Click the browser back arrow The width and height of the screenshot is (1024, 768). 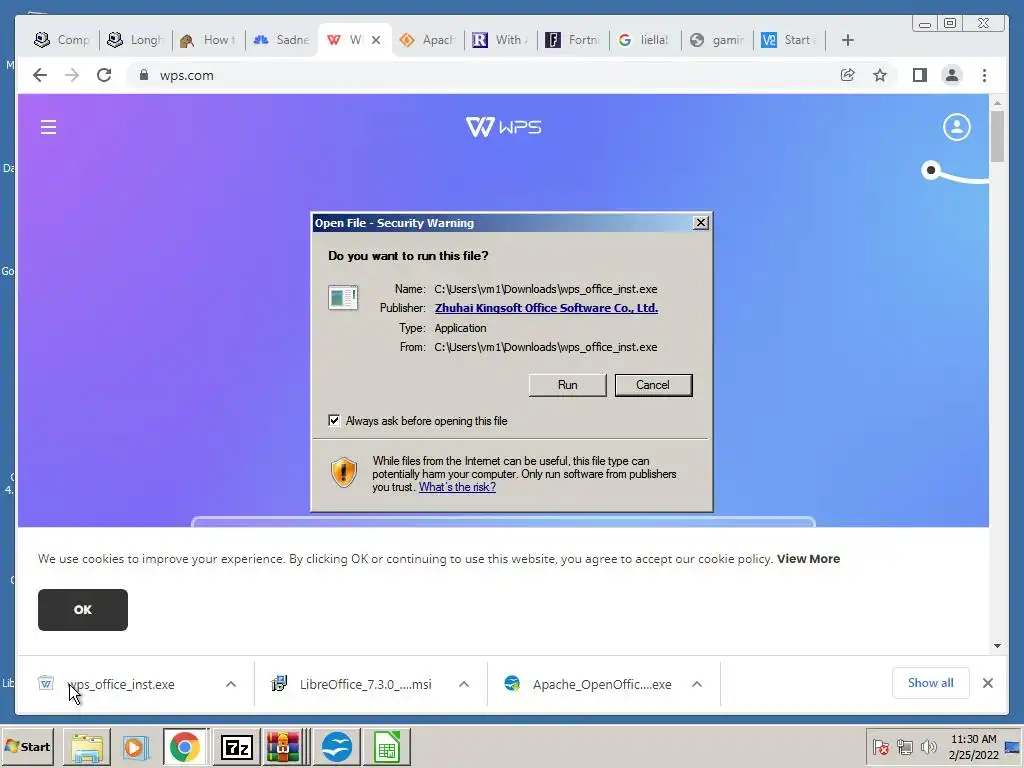point(40,75)
